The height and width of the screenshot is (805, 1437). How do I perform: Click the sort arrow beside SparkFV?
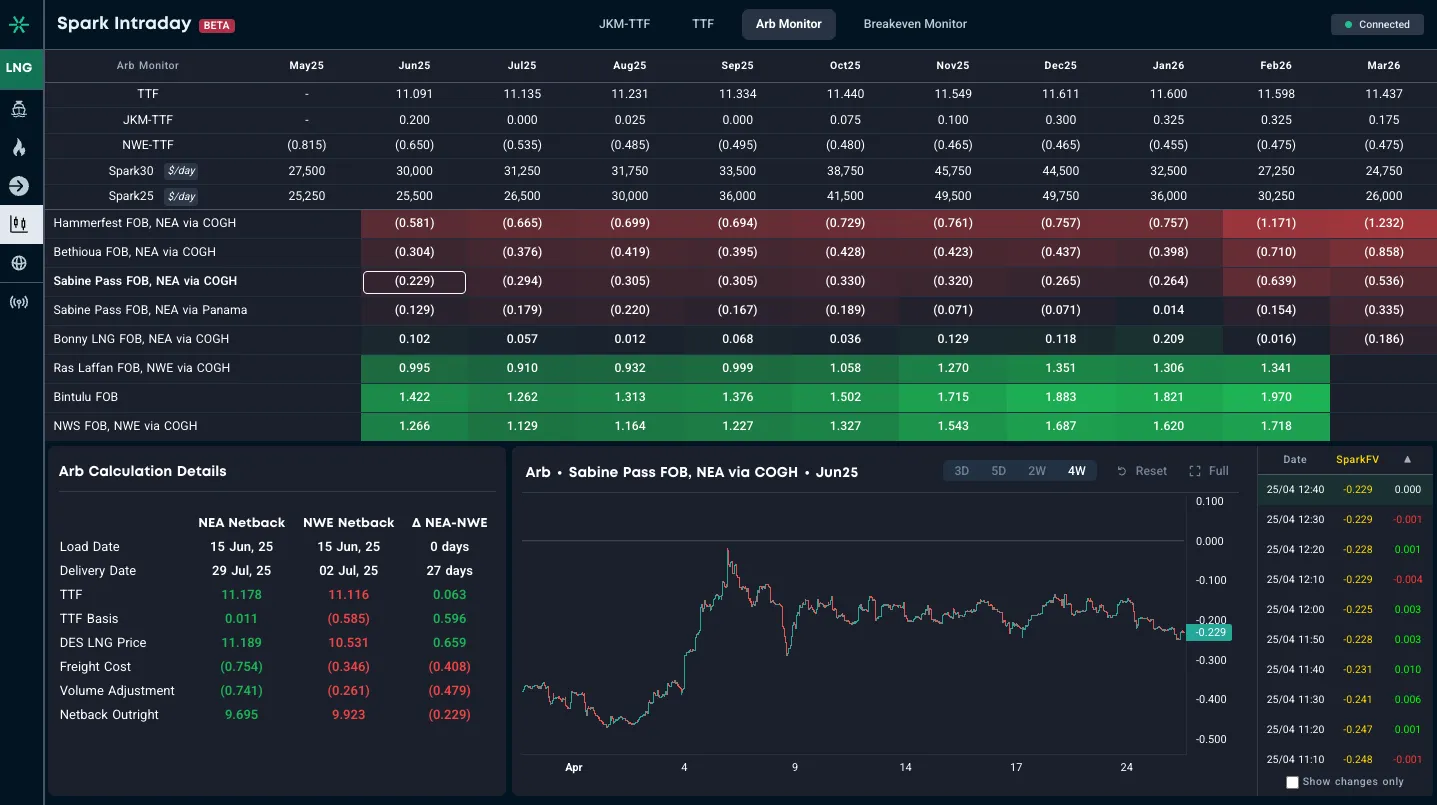1407,460
